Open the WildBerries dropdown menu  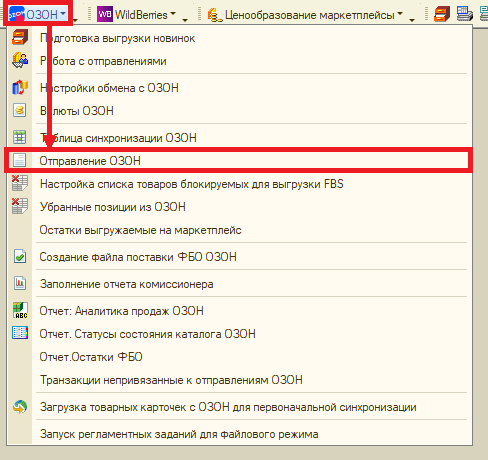[x=136, y=15]
